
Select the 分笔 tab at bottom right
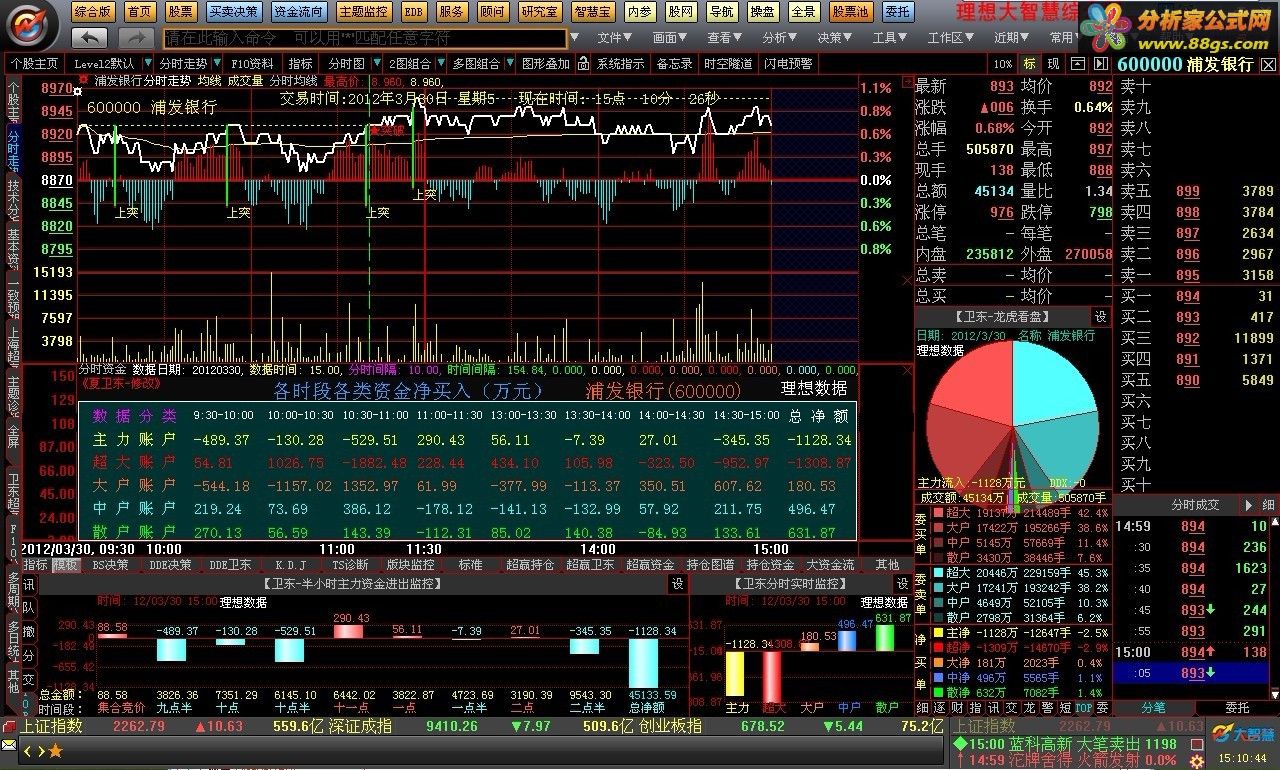pyautogui.click(x=1153, y=707)
